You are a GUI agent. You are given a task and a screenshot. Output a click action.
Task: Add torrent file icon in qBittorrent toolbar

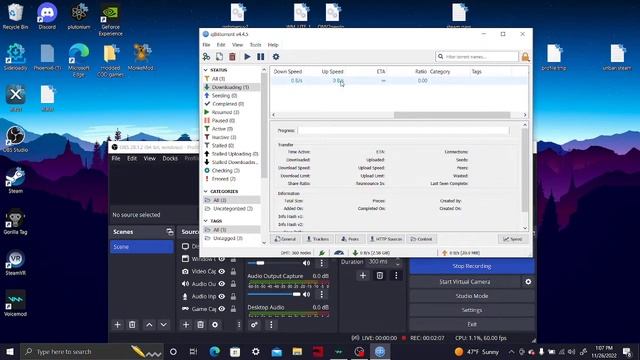pos(219,57)
